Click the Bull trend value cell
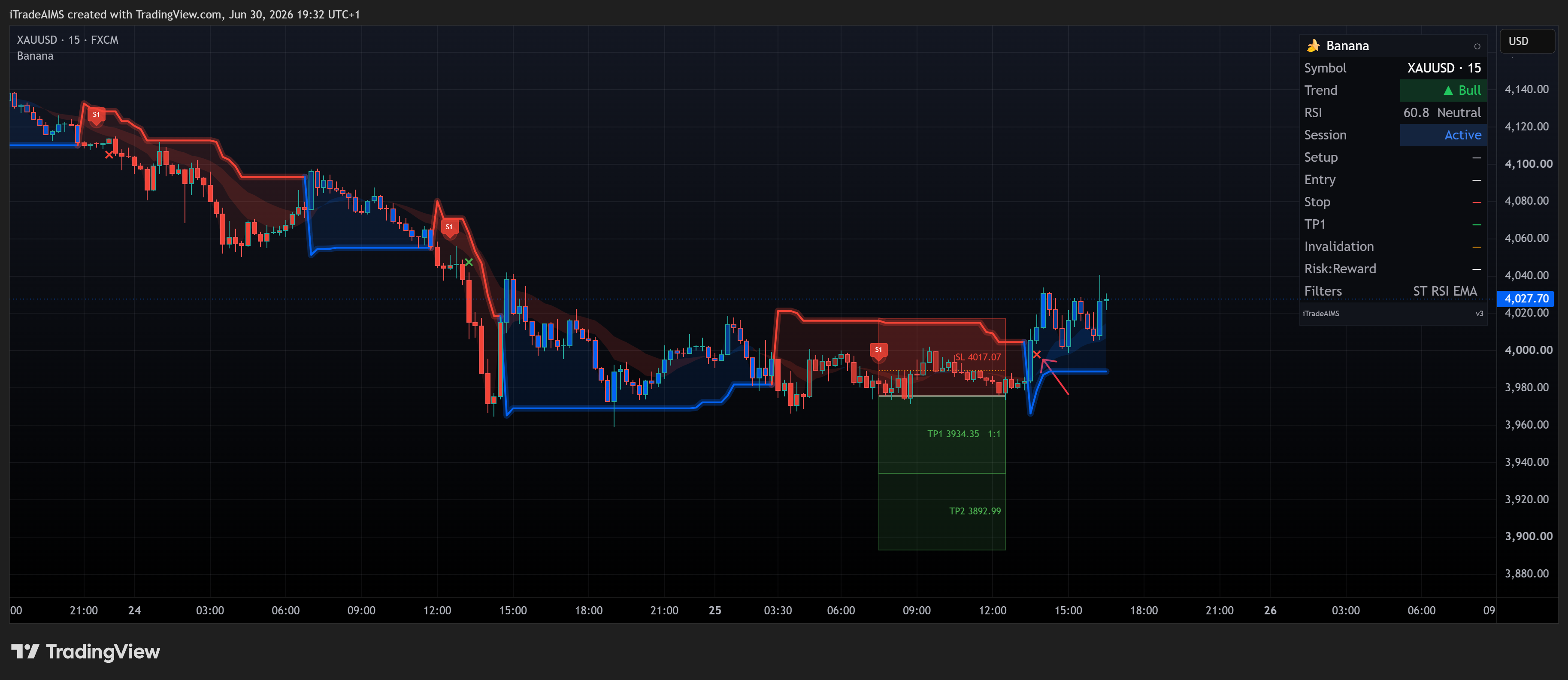The width and height of the screenshot is (1568, 680). (1443, 91)
